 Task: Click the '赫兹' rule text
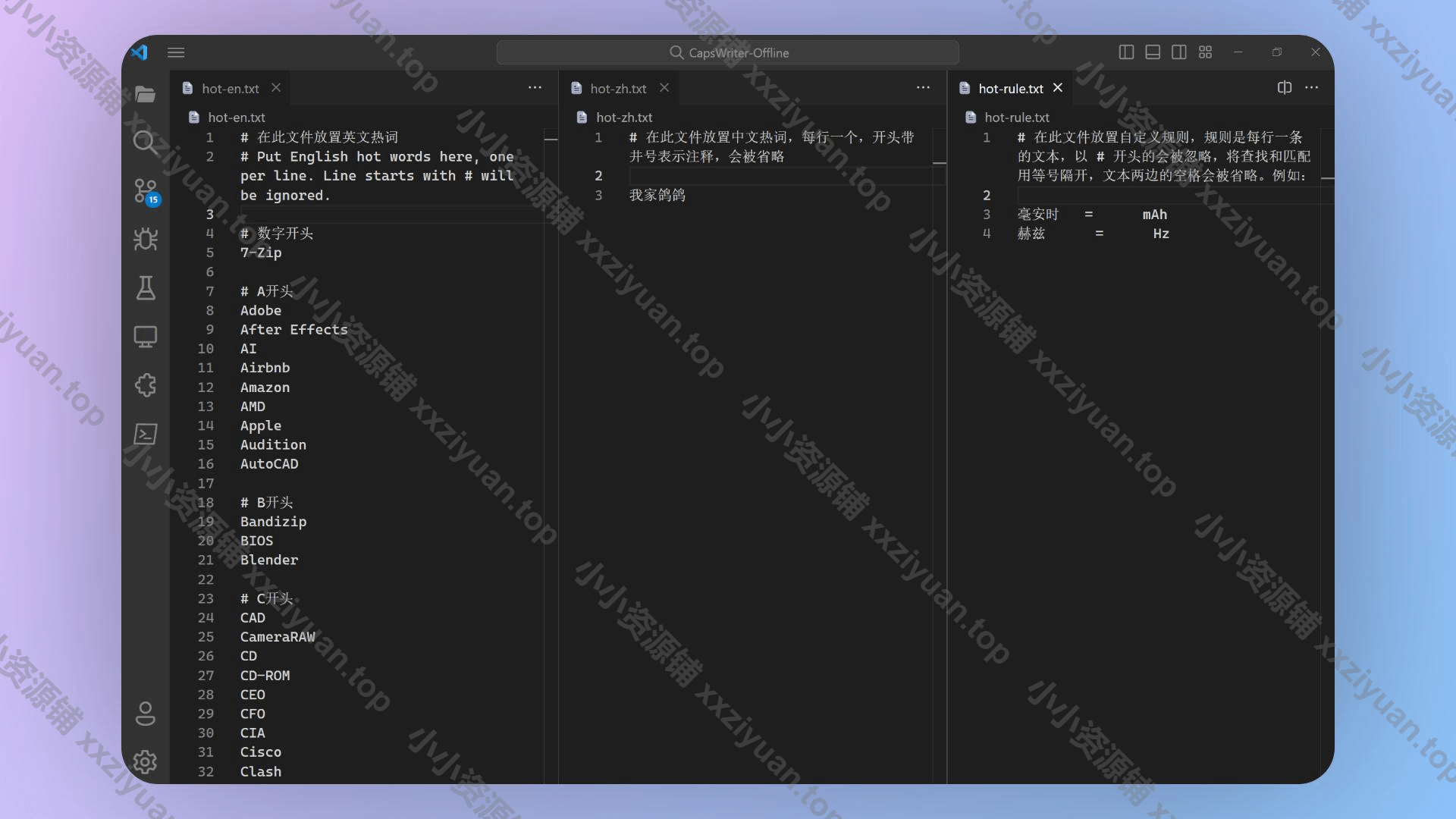1031,234
